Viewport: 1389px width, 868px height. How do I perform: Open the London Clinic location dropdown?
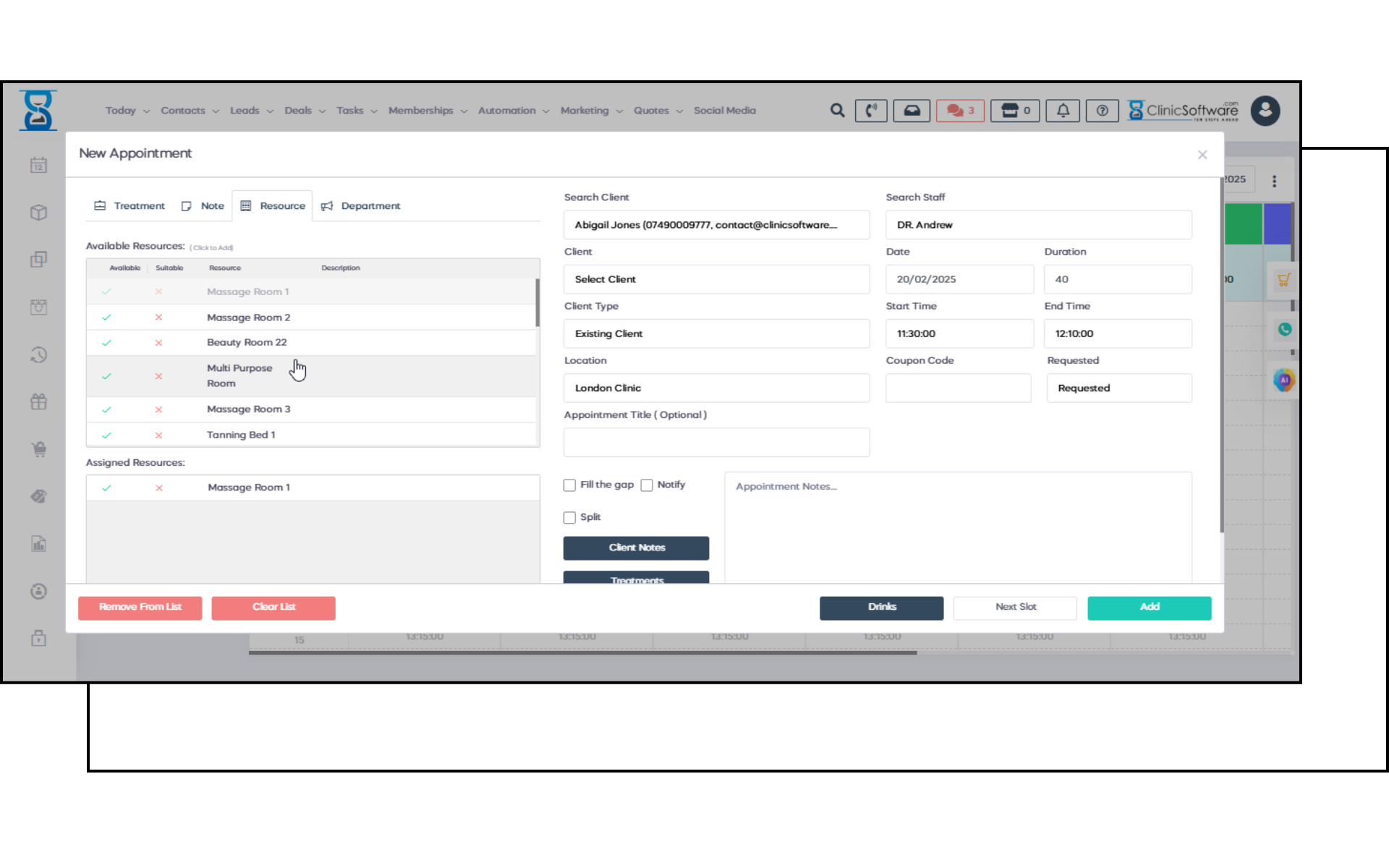coord(716,388)
